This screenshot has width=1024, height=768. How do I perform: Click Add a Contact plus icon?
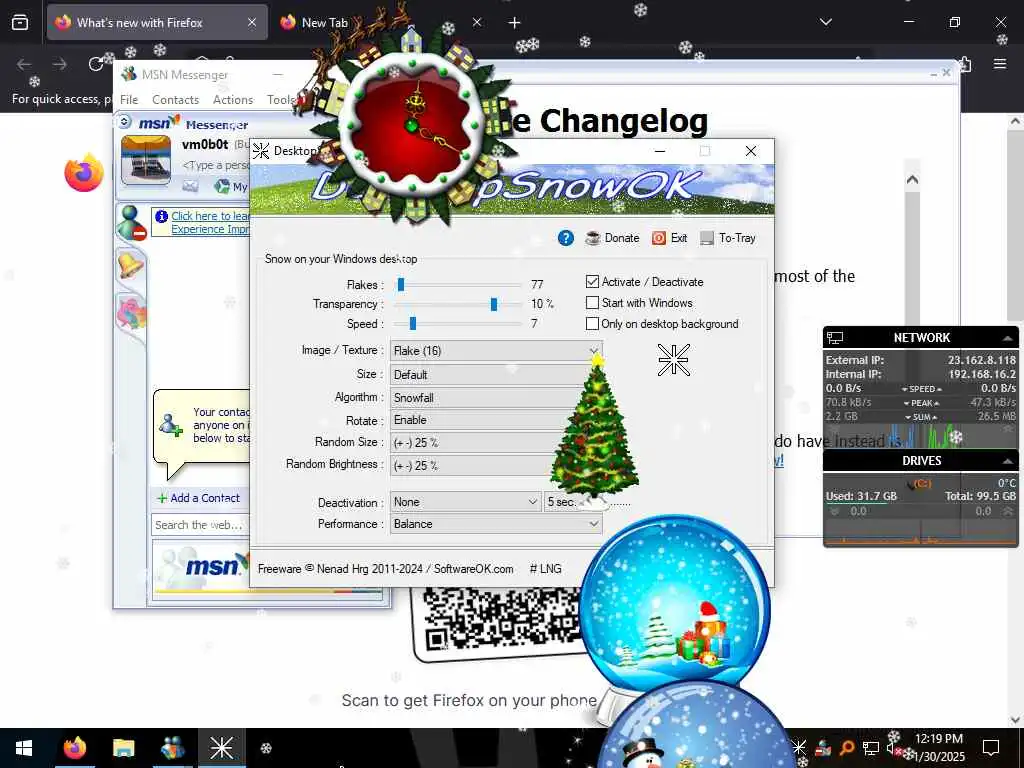click(162, 498)
